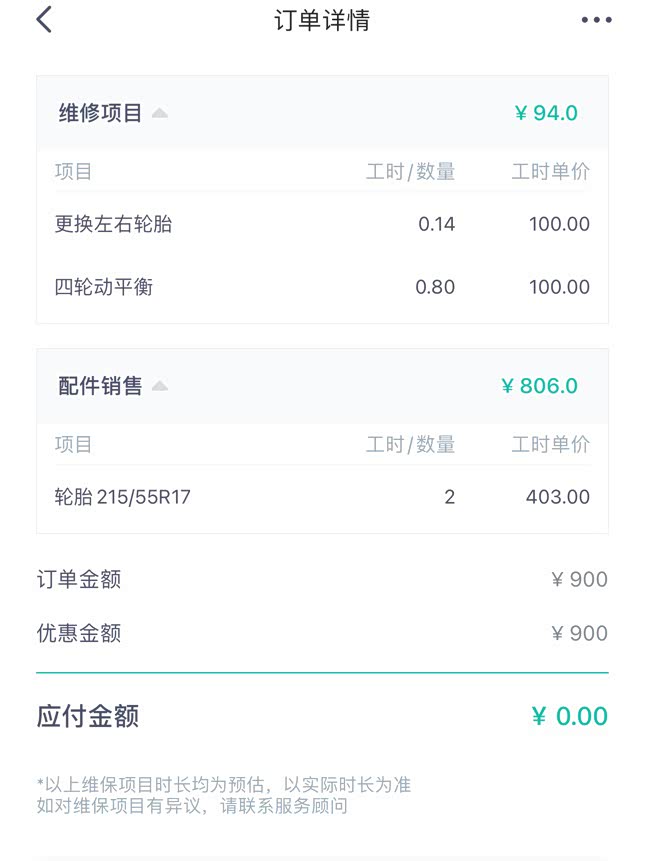Tap the 0.14 hours value
The height and width of the screenshot is (861, 645).
pos(436,224)
